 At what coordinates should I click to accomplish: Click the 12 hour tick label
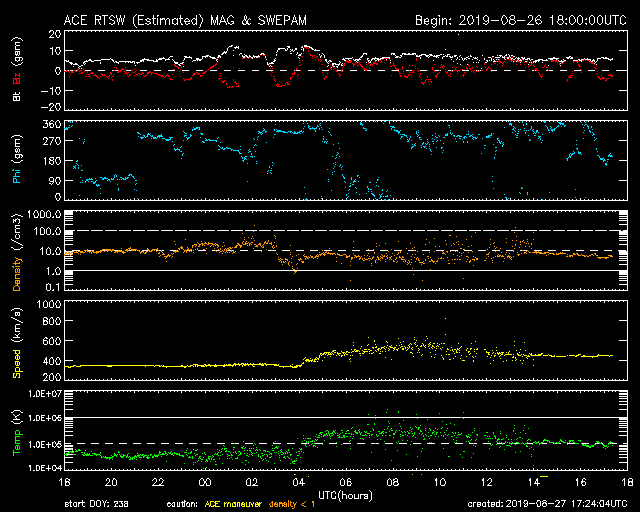[487, 482]
